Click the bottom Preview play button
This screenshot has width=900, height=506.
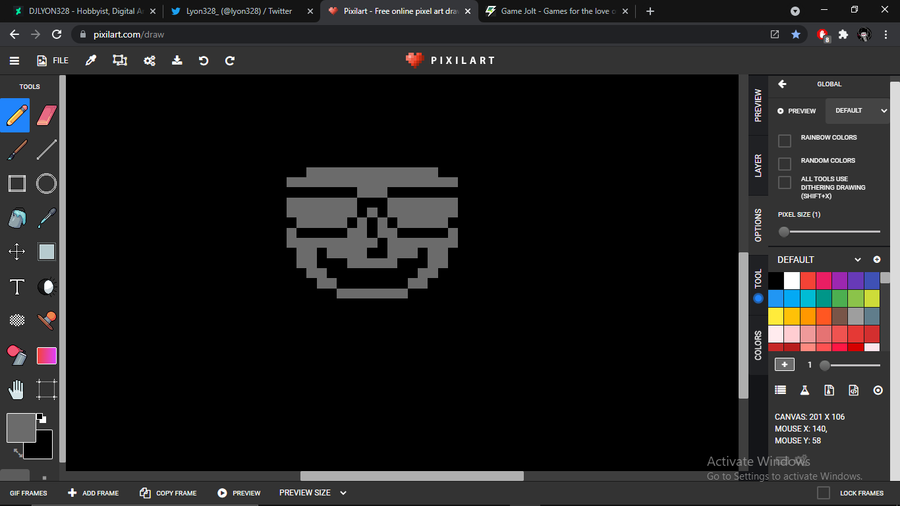coord(239,493)
